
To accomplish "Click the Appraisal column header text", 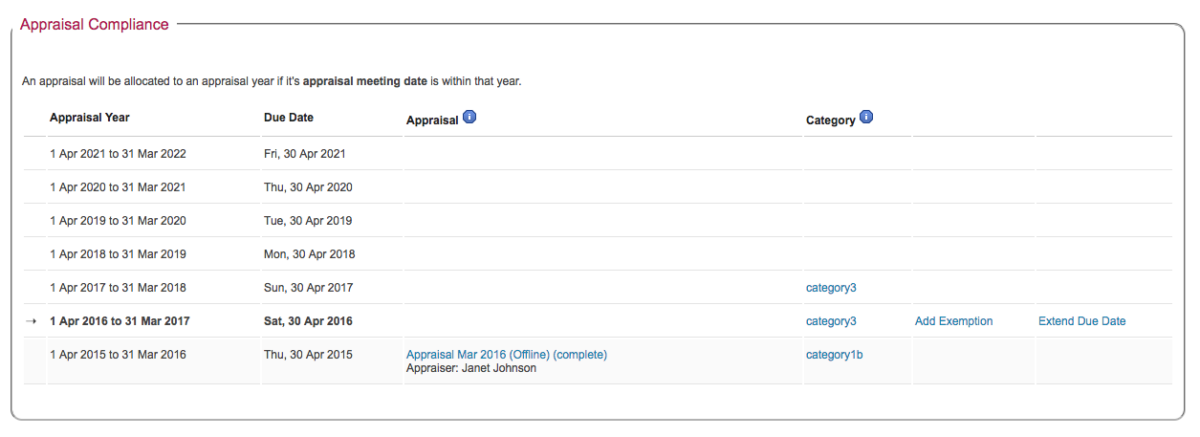I will (x=432, y=120).
